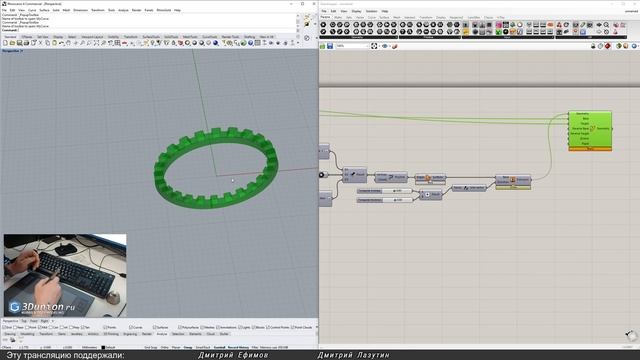
Task: Click the black layer color swatch in status bar
Action: click(103, 347)
